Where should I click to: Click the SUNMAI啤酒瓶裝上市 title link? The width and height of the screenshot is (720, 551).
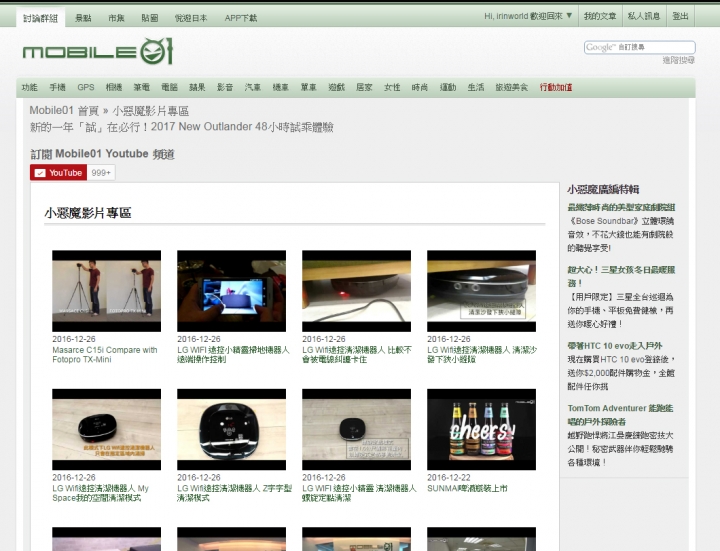click(467, 489)
